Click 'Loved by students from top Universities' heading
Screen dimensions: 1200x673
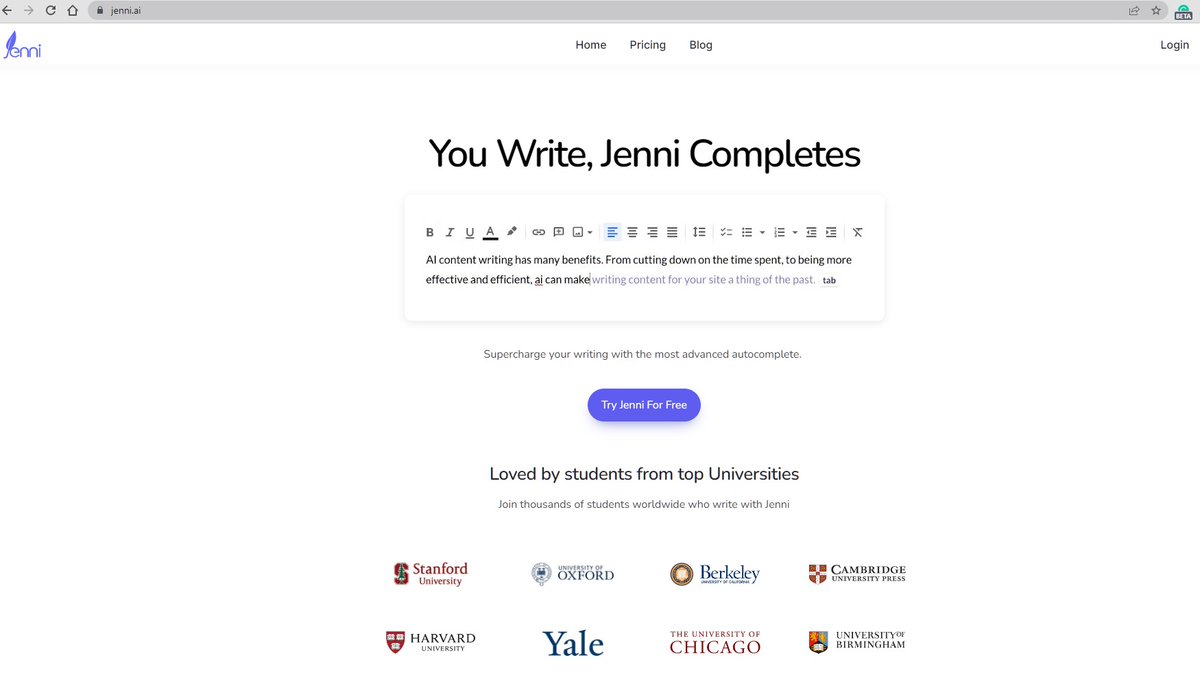pyautogui.click(x=644, y=474)
